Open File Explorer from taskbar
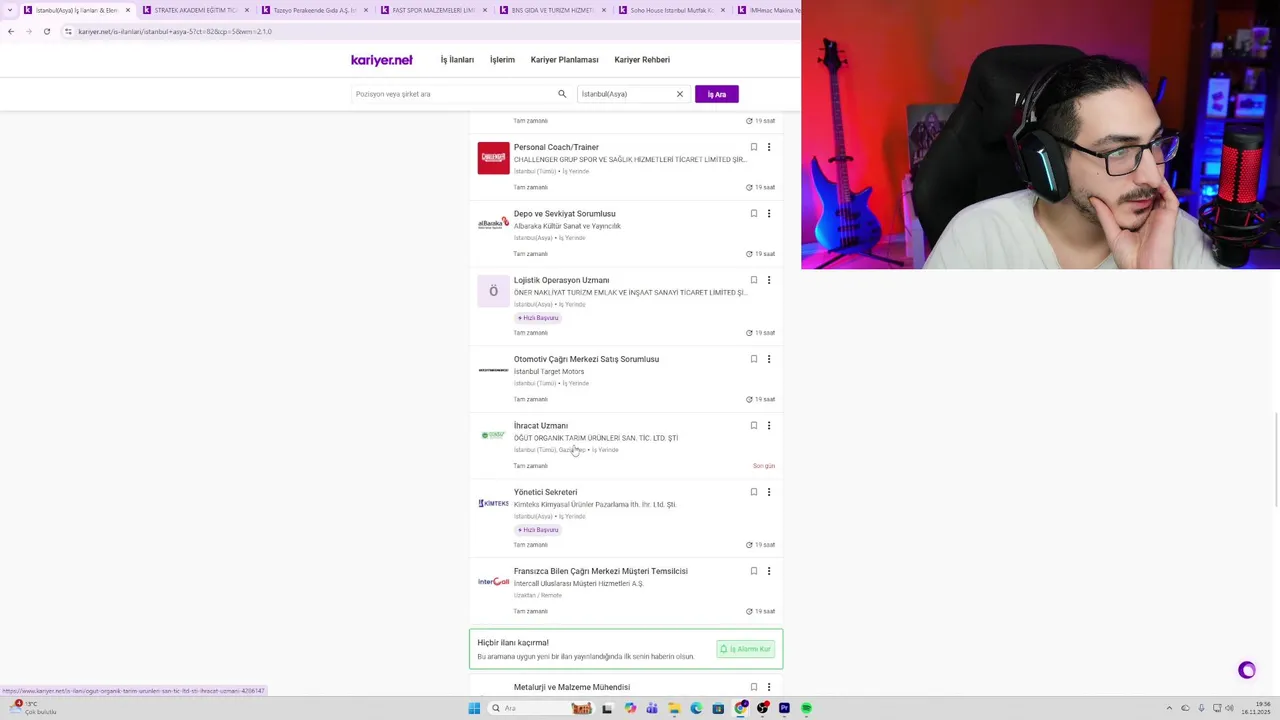The height and width of the screenshot is (720, 1280). tap(674, 708)
